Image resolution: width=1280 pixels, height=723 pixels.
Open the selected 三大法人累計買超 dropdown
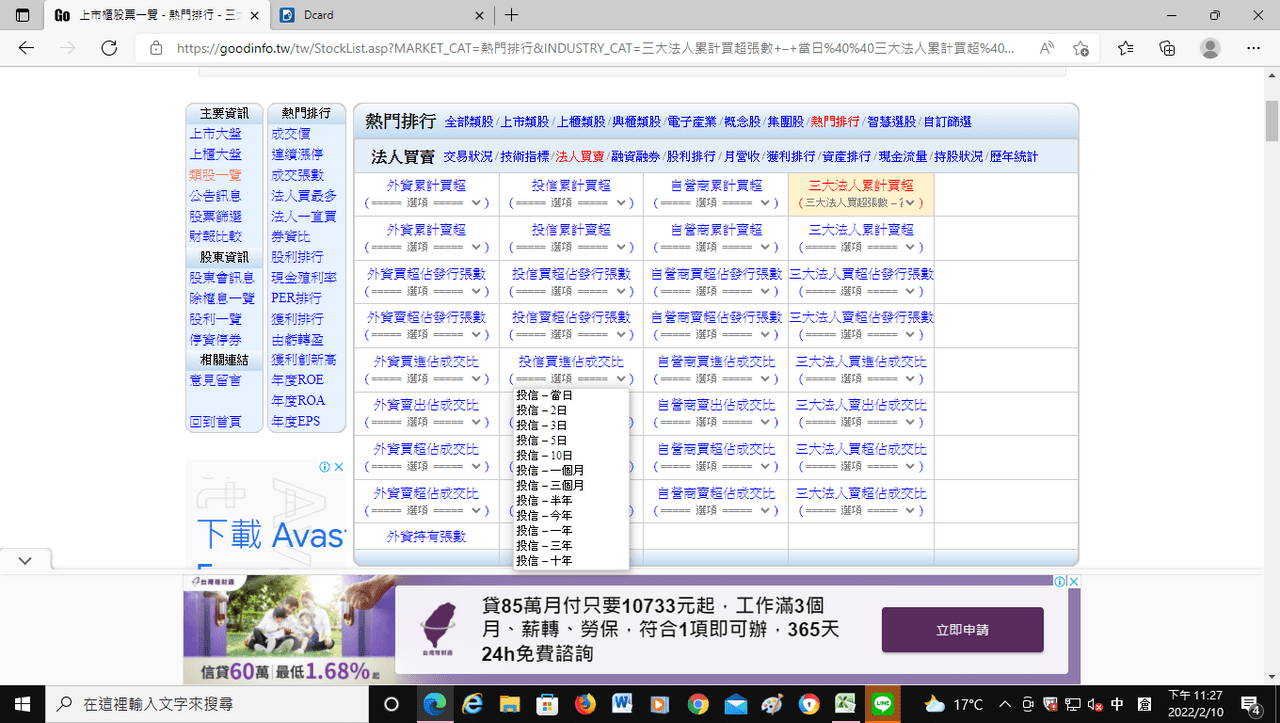[861, 203]
